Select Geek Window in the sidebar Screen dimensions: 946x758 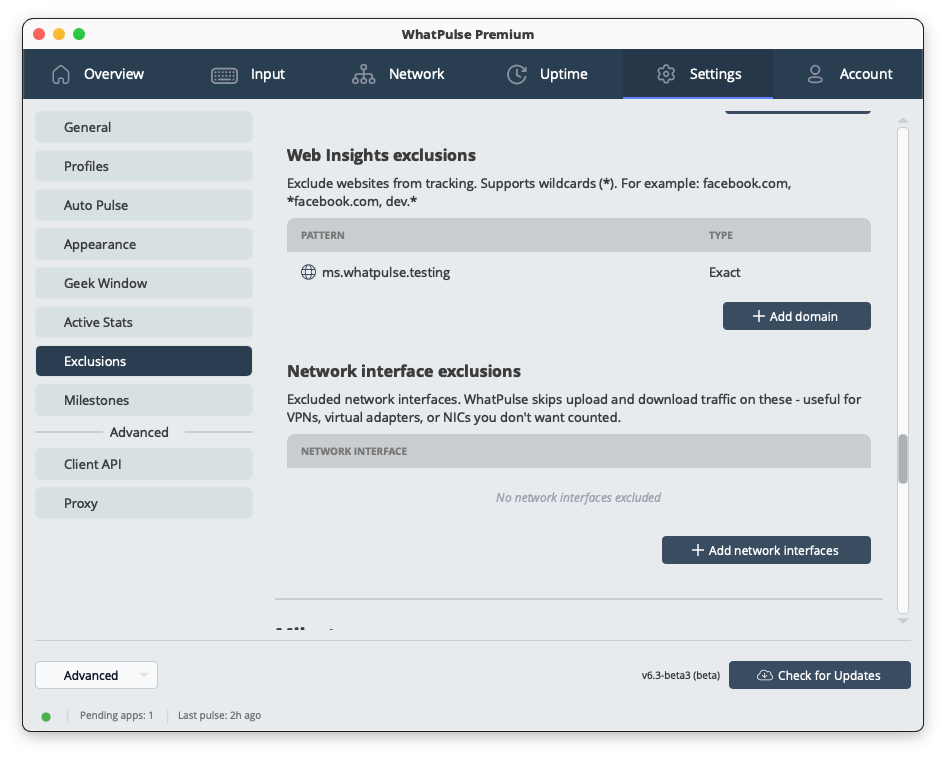[x=144, y=283]
